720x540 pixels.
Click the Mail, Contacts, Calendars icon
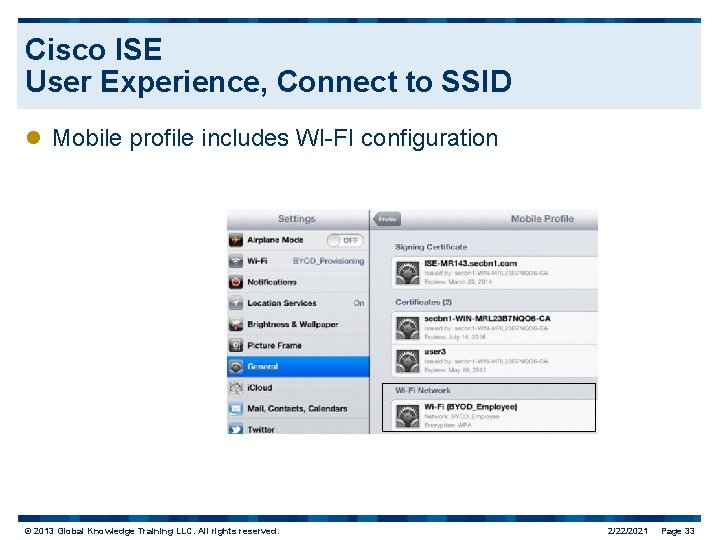(x=236, y=409)
